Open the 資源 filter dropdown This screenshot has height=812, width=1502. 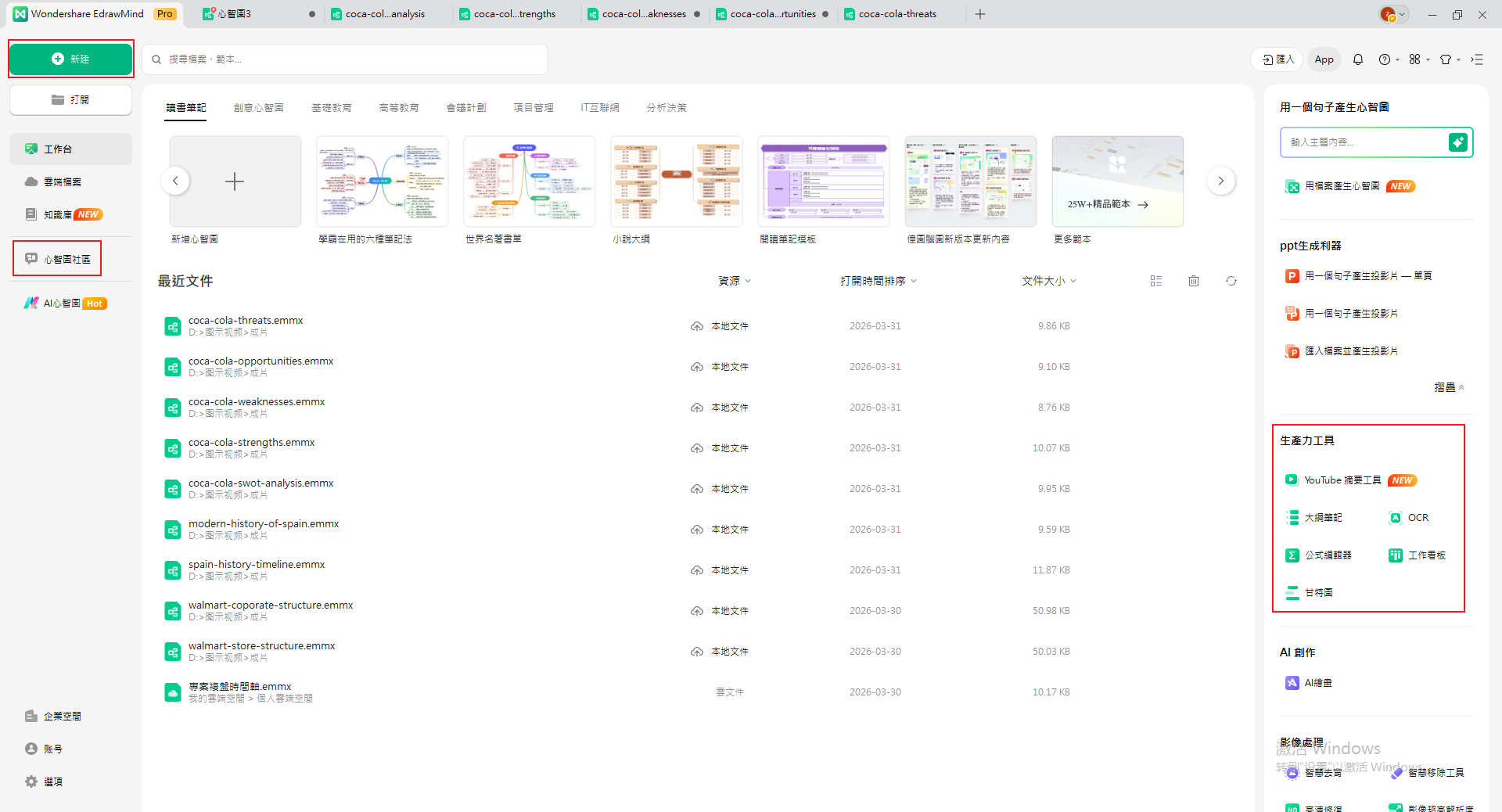tap(734, 281)
